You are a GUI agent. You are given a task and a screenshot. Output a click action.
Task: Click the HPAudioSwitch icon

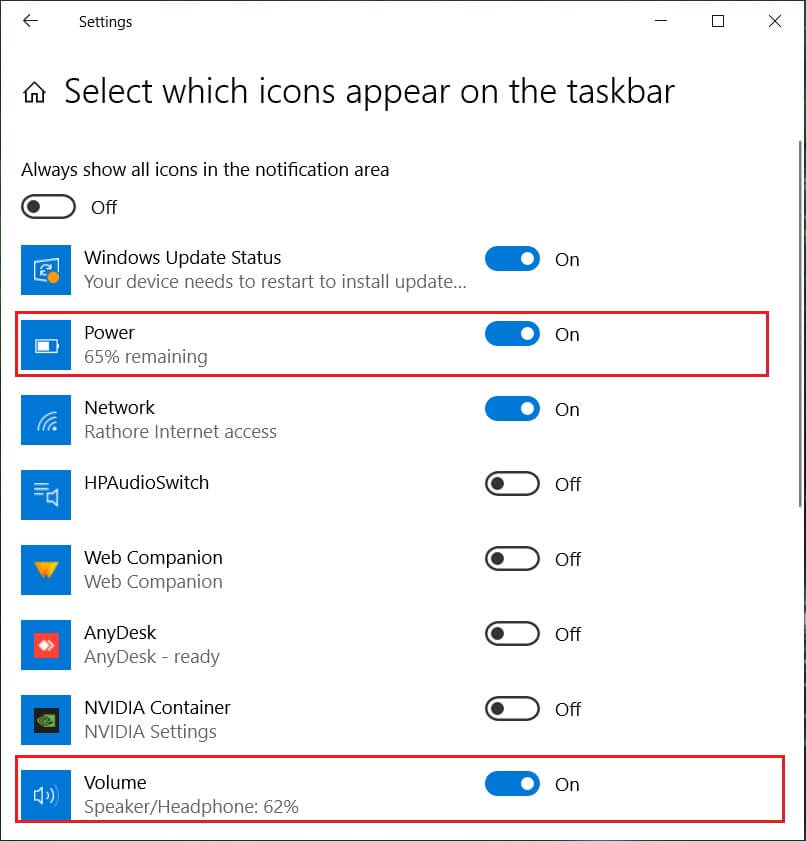(x=46, y=495)
